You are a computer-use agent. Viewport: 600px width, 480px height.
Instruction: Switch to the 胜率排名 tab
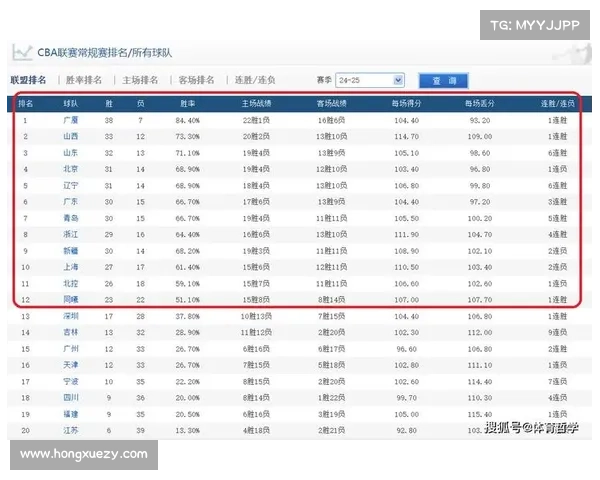84,80
